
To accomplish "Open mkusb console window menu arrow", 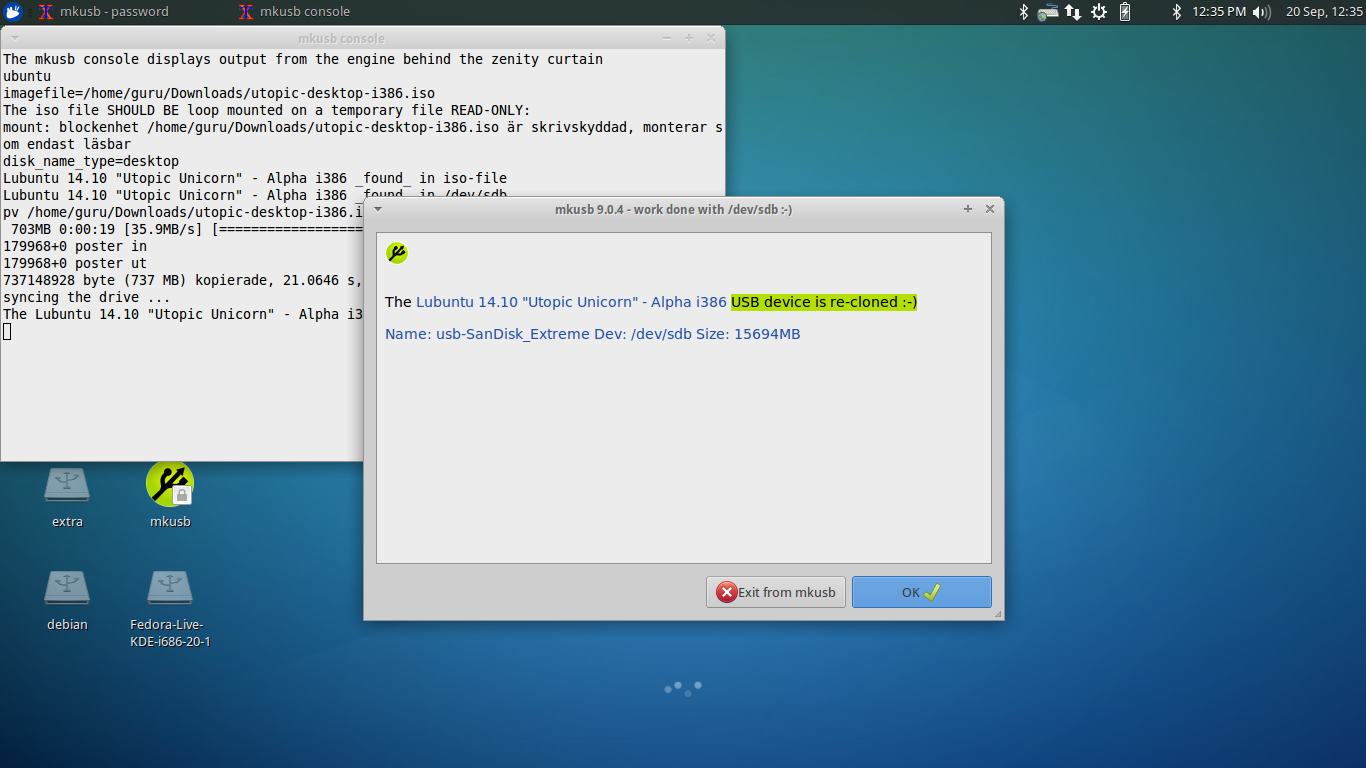I will pos(10,39).
